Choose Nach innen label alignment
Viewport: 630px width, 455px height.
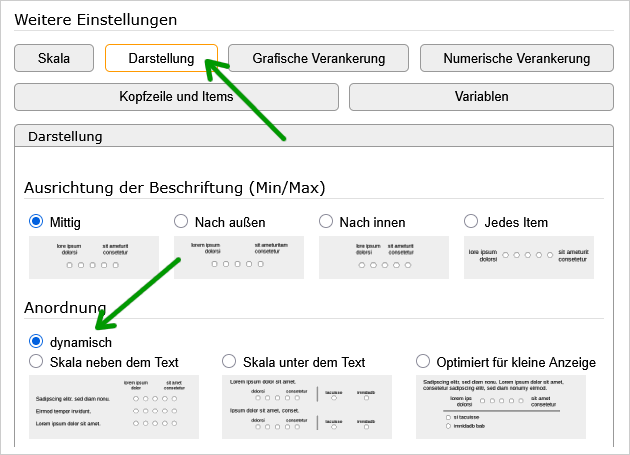point(326,221)
